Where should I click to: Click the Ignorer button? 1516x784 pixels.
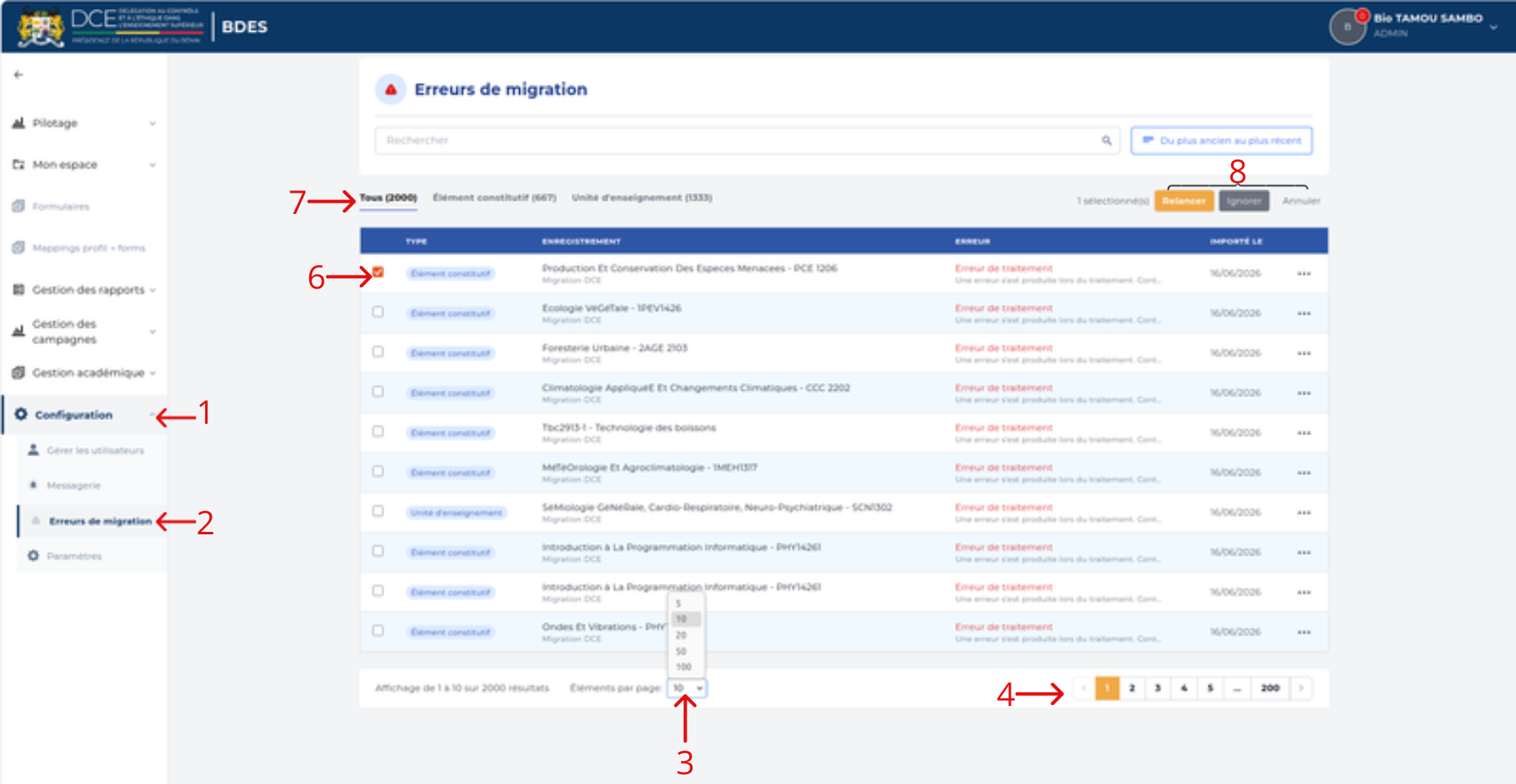(1243, 201)
